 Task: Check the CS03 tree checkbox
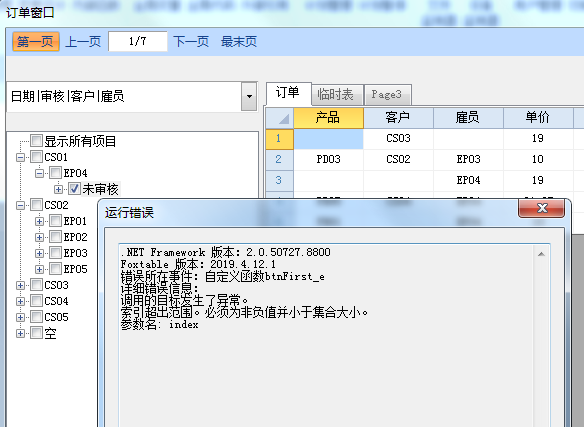coord(36,285)
